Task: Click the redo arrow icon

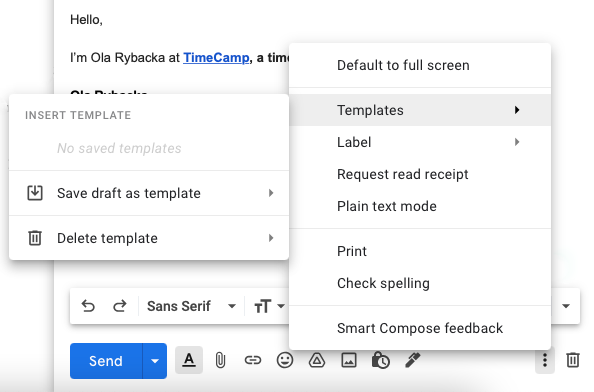Action: click(x=120, y=306)
